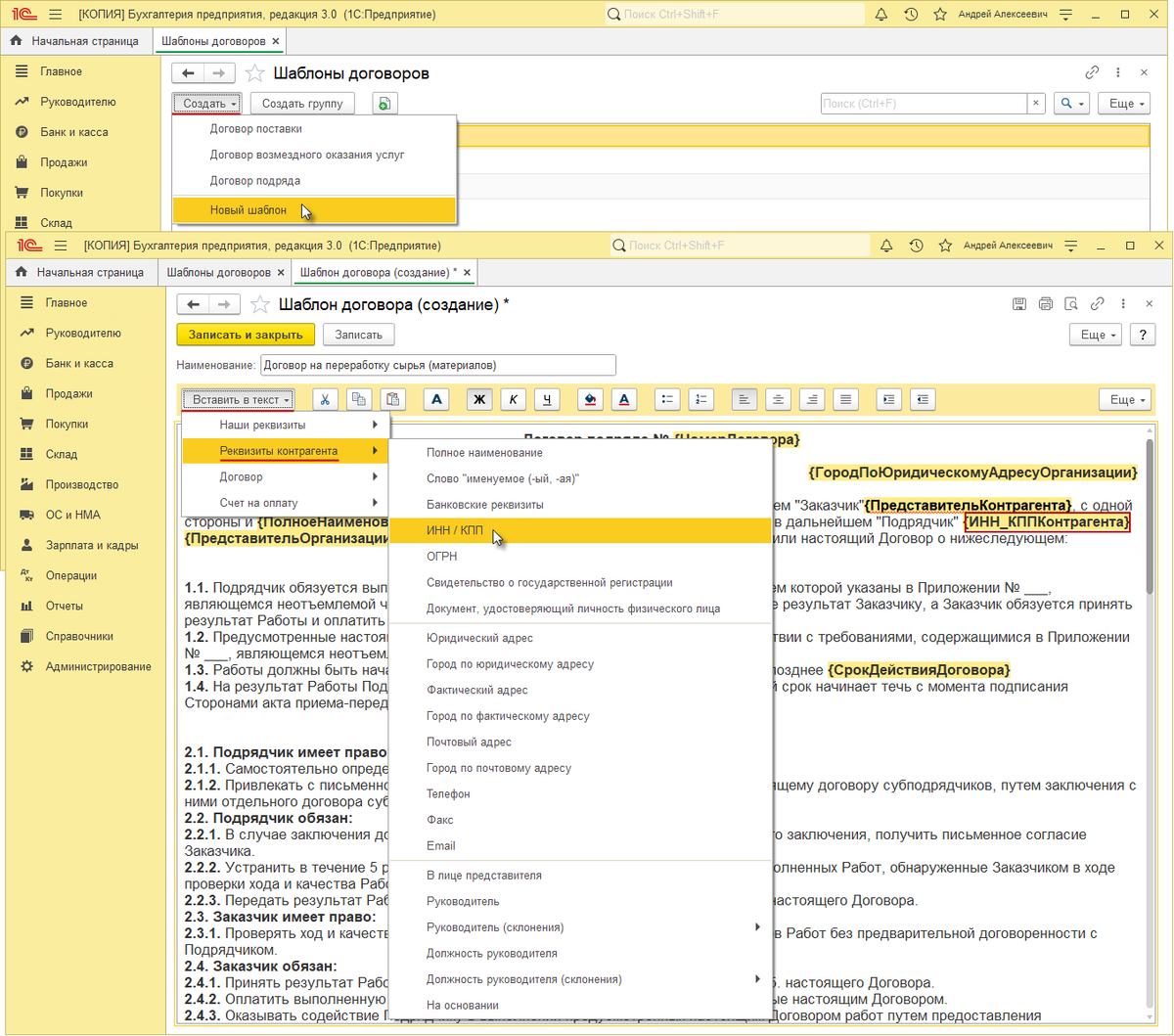Open the font settings 'A' icon

point(437,399)
